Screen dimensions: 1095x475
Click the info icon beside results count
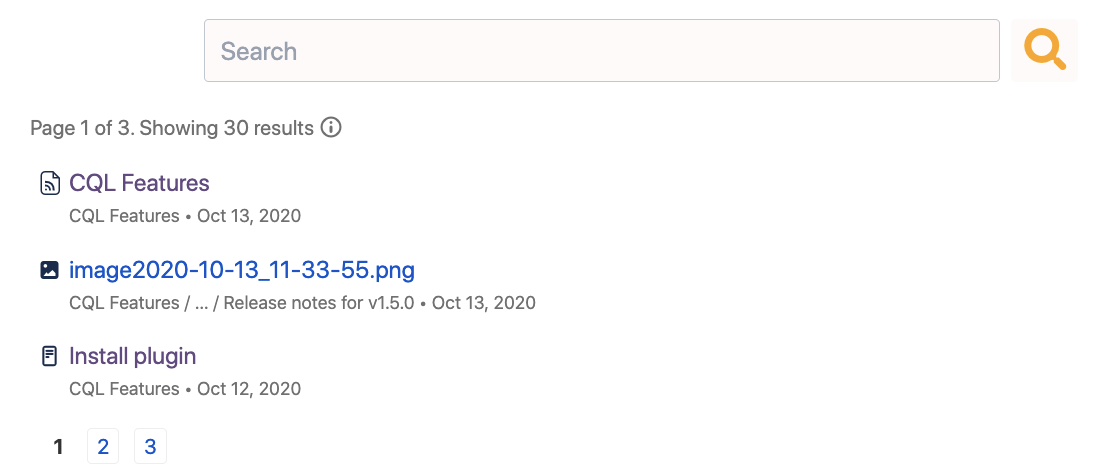coord(331,128)
